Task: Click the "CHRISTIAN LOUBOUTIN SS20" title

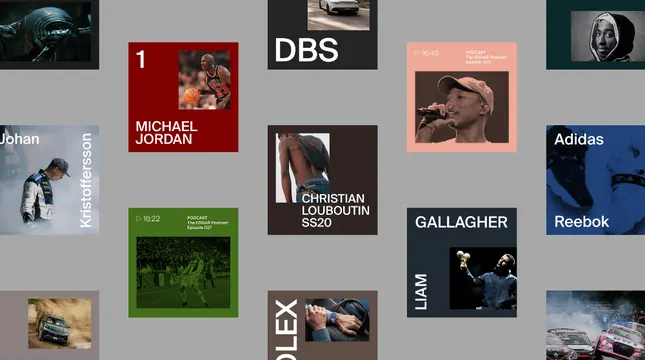Action: [x=335, y=210]
